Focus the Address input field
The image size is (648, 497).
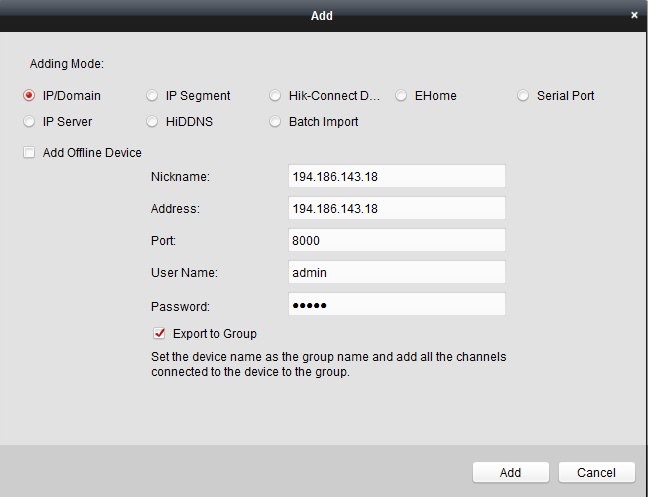(x=396, y=208)
